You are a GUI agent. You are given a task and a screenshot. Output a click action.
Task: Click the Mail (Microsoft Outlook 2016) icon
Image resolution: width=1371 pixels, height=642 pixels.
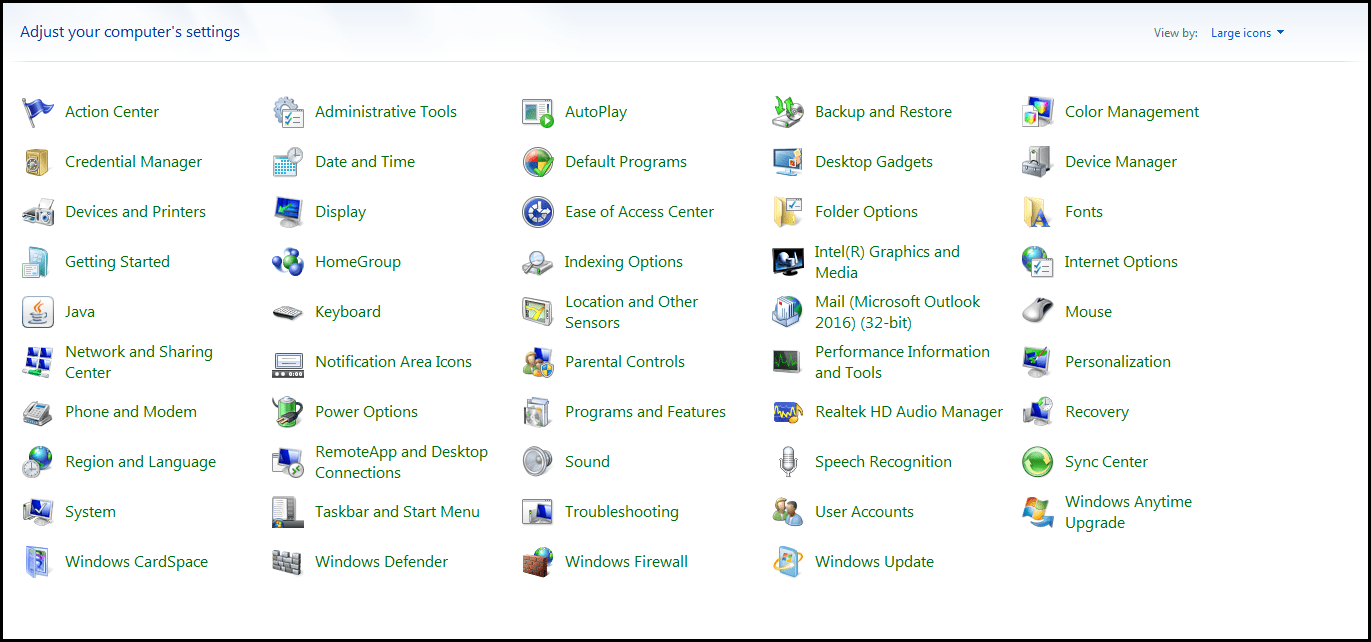pyautogui.click(x=788, y=312)
